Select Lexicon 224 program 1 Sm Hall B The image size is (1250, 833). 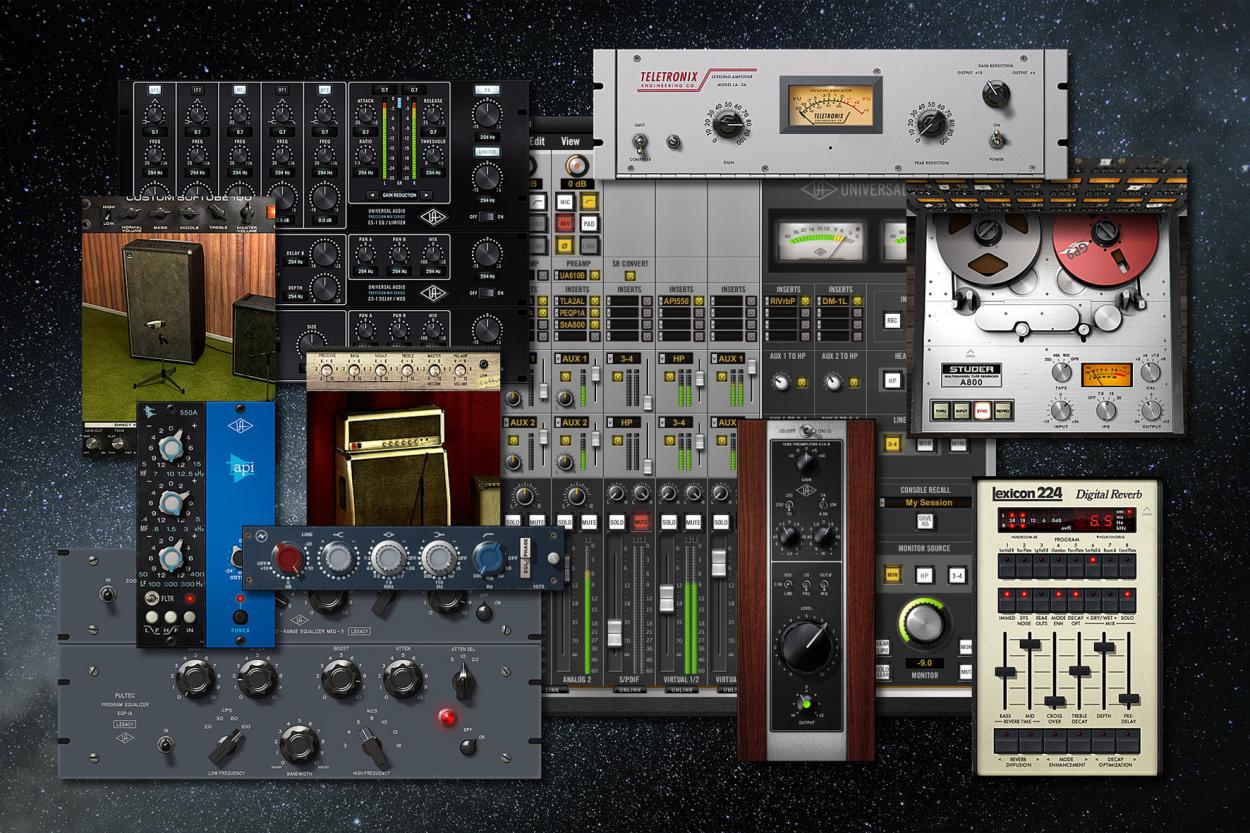pos(1005,567)
